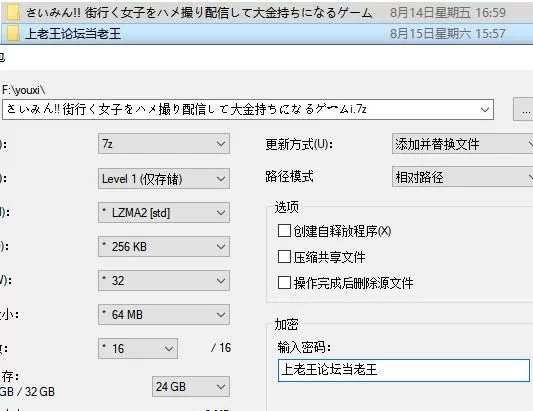Click date 8月14日星期五 16:59
Viewport: 533px width, 411px height.
tap(448, 13)
